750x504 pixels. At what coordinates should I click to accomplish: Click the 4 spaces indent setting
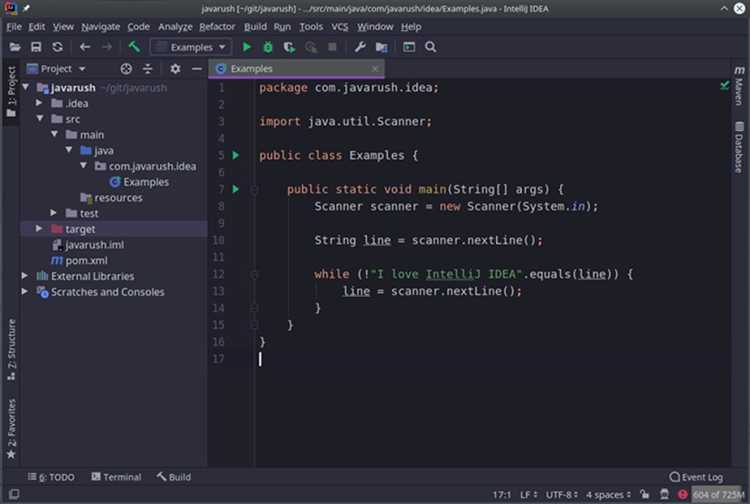pyautogui.click(x=608, y=494)
